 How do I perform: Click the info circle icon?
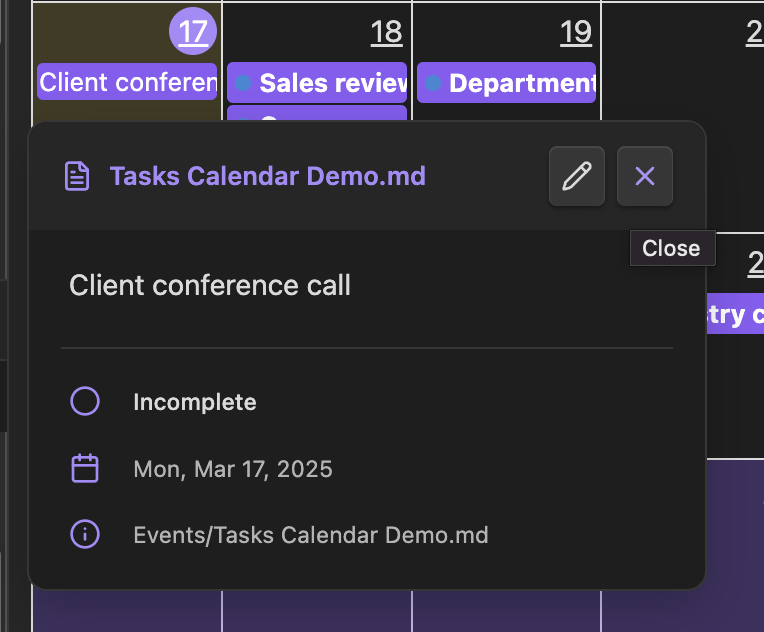pyautogui.click(x=85, y=535)
